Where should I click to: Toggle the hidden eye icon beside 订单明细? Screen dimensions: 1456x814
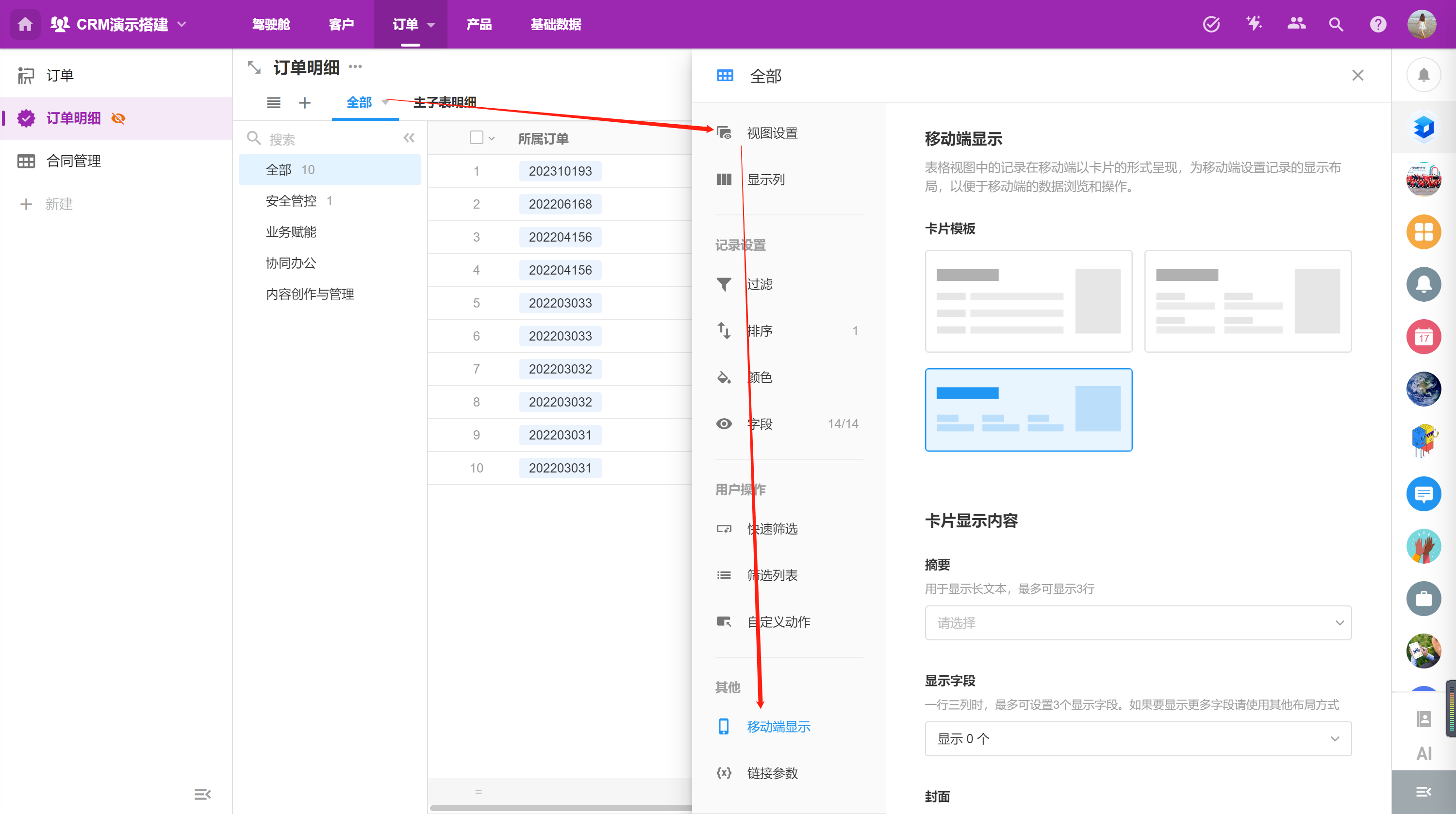point(118,118)
